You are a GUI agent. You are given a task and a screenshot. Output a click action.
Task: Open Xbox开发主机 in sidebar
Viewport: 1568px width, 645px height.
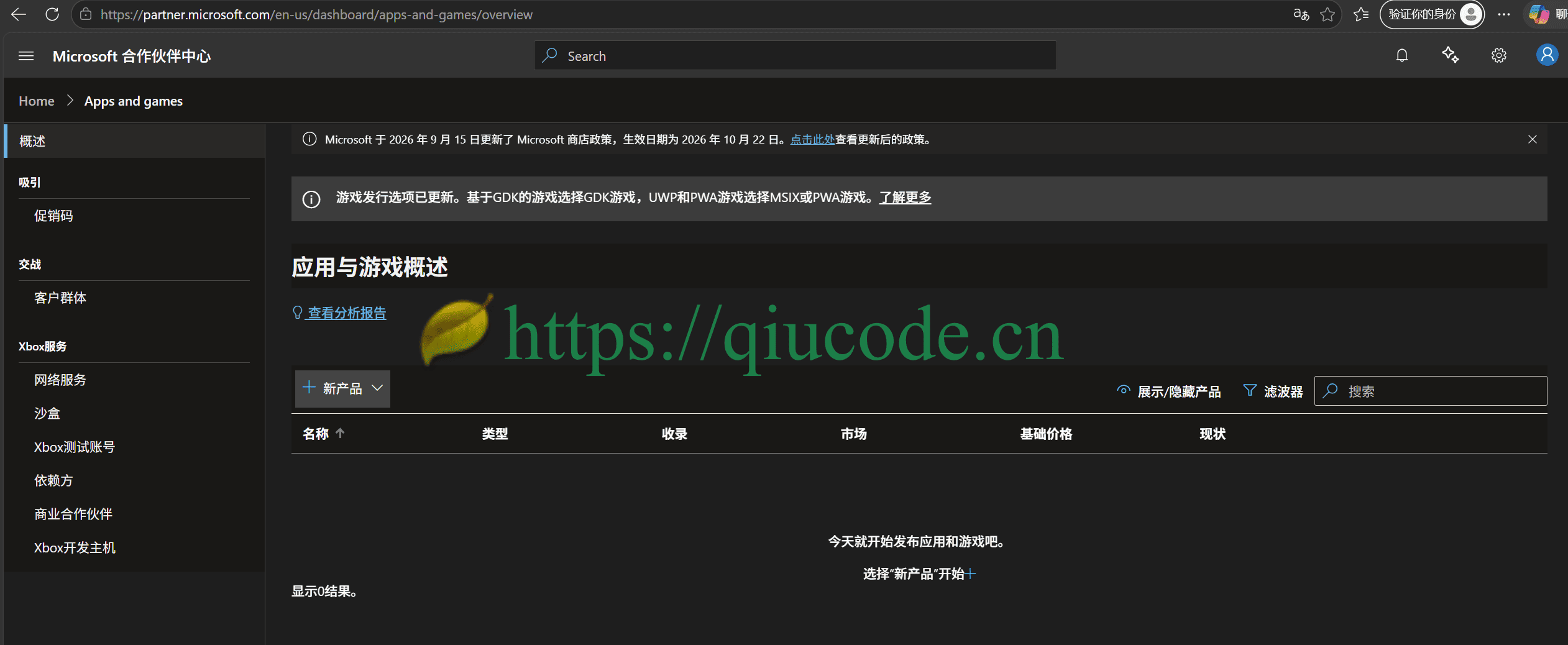[x=75, y=547]
